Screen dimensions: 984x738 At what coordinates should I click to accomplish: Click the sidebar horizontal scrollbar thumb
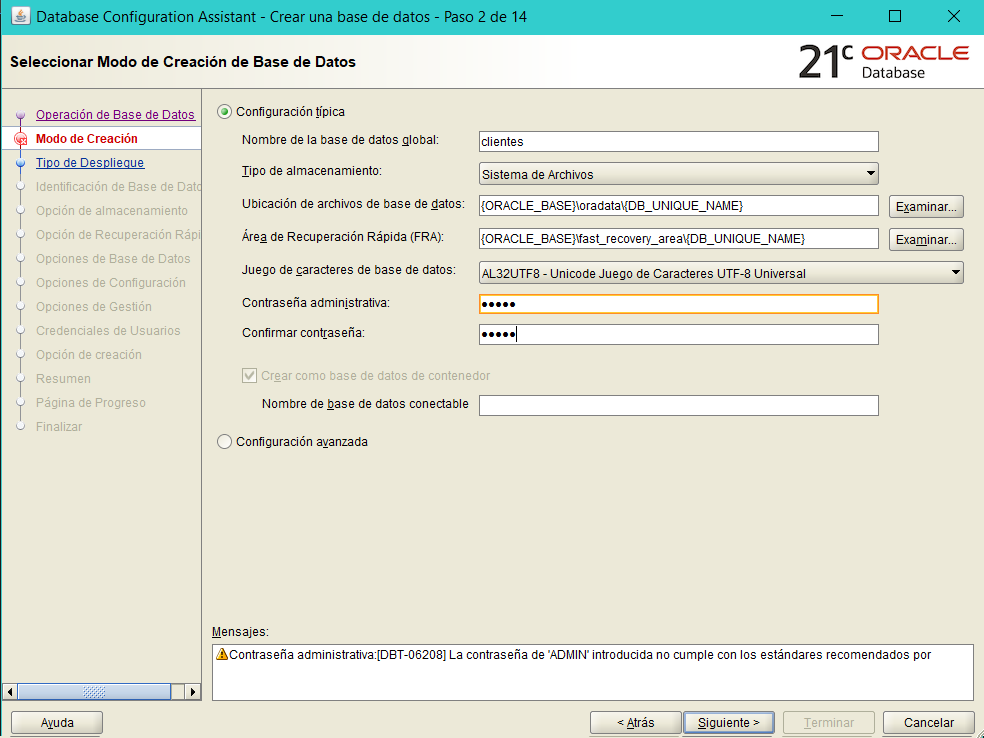(x=94, y=692)
